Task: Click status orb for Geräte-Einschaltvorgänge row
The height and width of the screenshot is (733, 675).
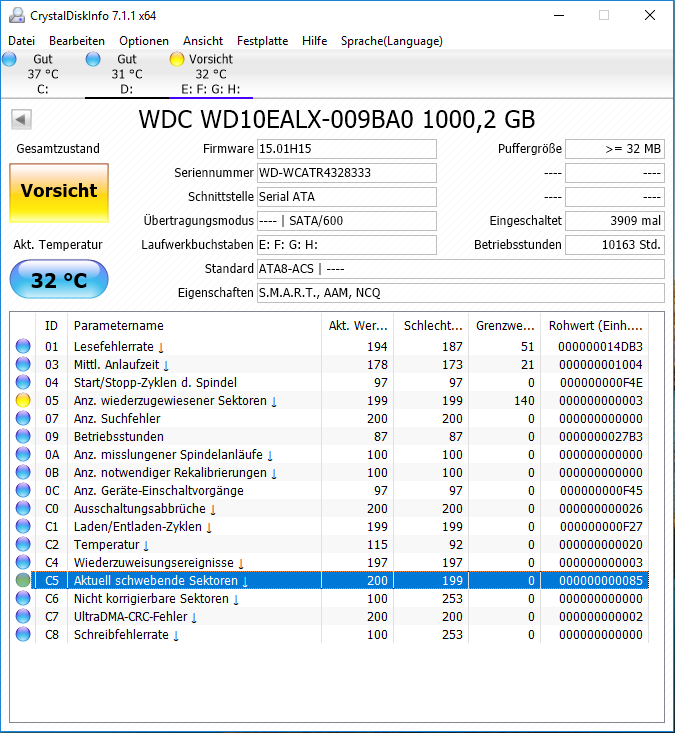Action: tap(23, 490)
